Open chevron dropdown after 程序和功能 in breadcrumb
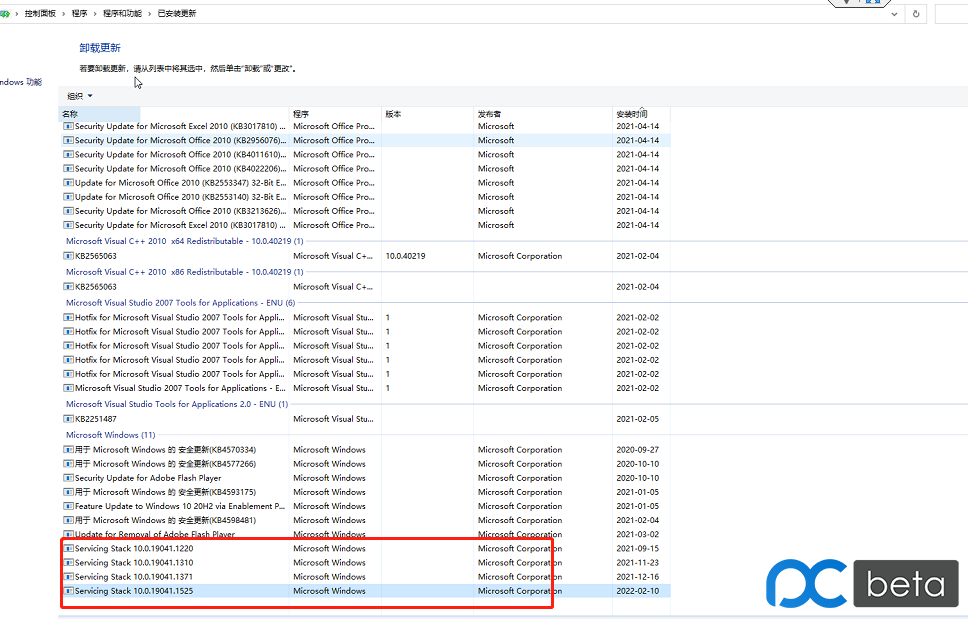The height and width of the screenshot is (619, 968). click(149, 14)
